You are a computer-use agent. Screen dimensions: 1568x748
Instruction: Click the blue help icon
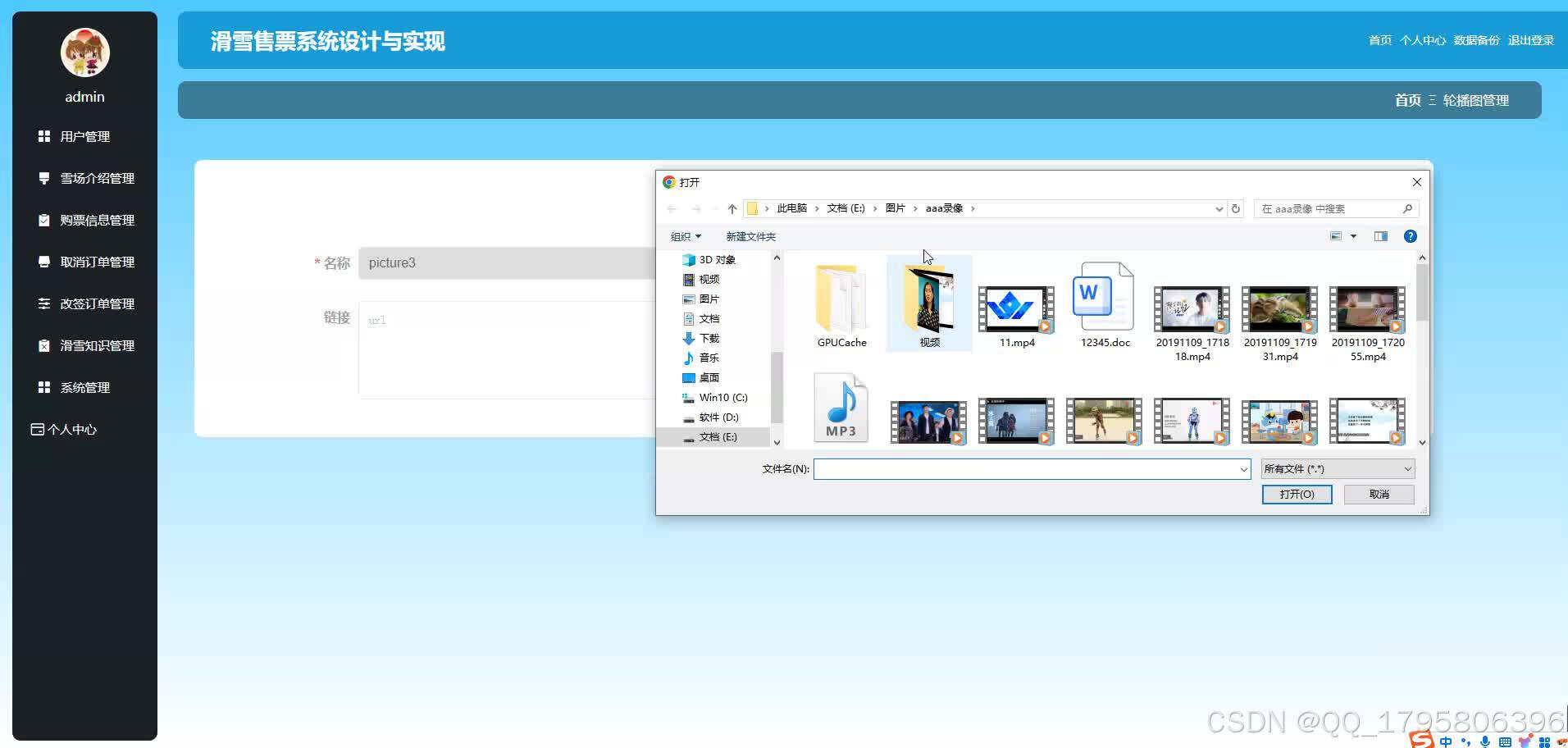(x=1411, y=236)
